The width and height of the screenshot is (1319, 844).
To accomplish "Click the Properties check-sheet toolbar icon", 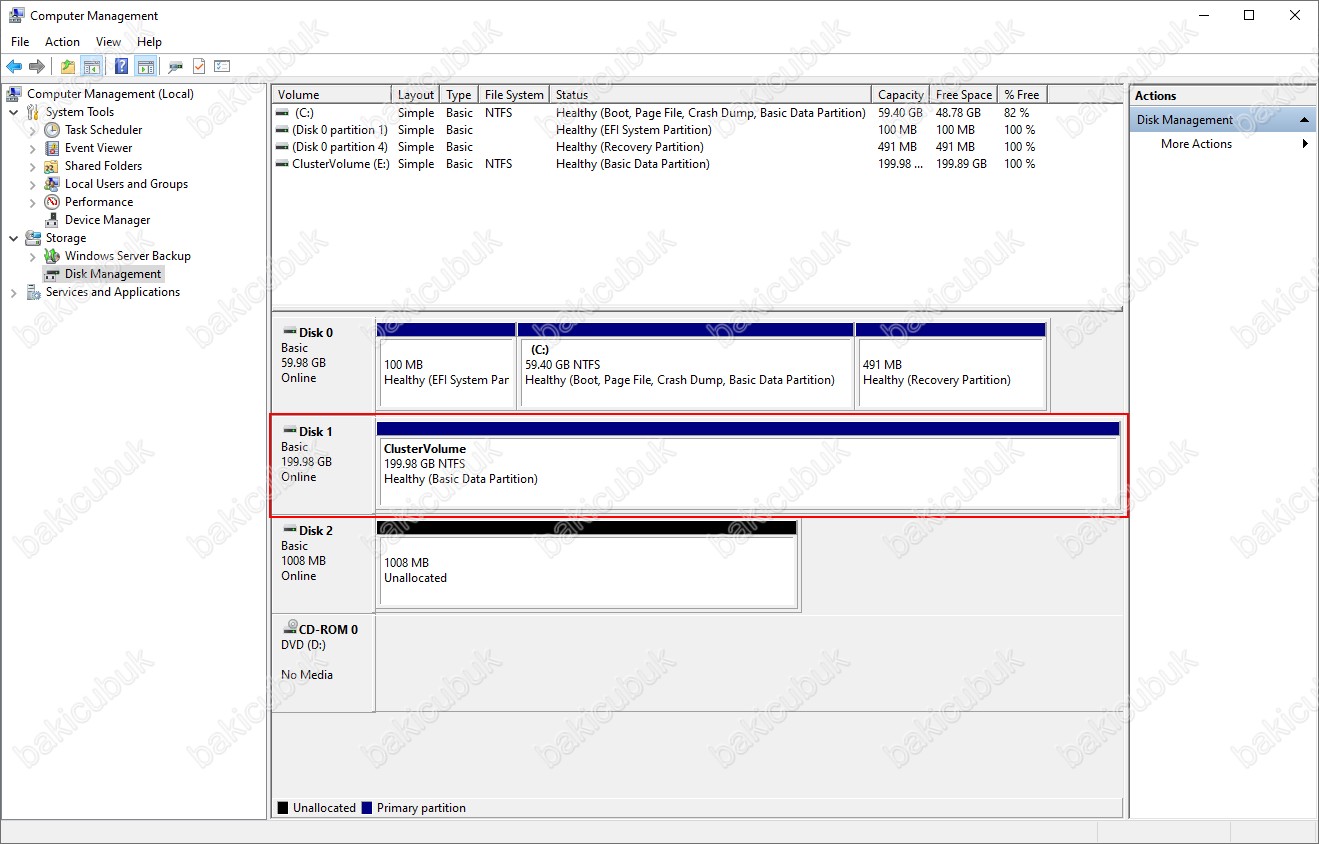I will (199, 67).
